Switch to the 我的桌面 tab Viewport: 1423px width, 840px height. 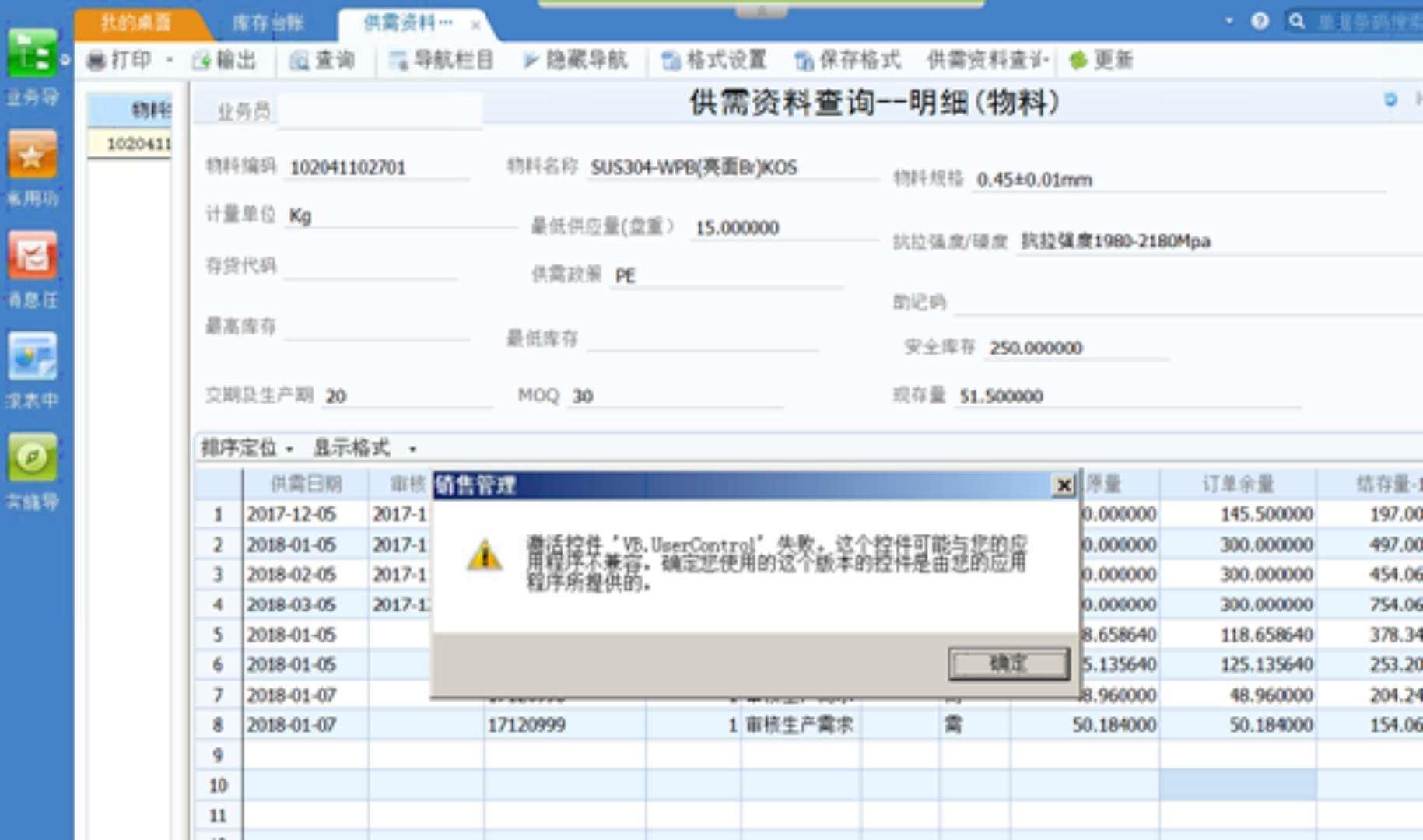coord(136,23)
